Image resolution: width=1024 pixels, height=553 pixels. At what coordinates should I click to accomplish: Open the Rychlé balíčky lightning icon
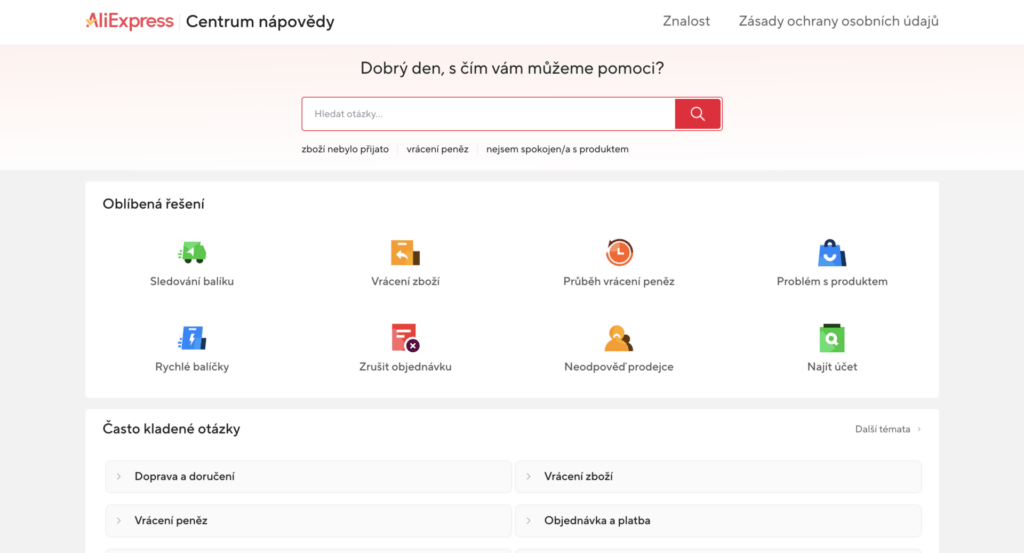tap(191, 338)
